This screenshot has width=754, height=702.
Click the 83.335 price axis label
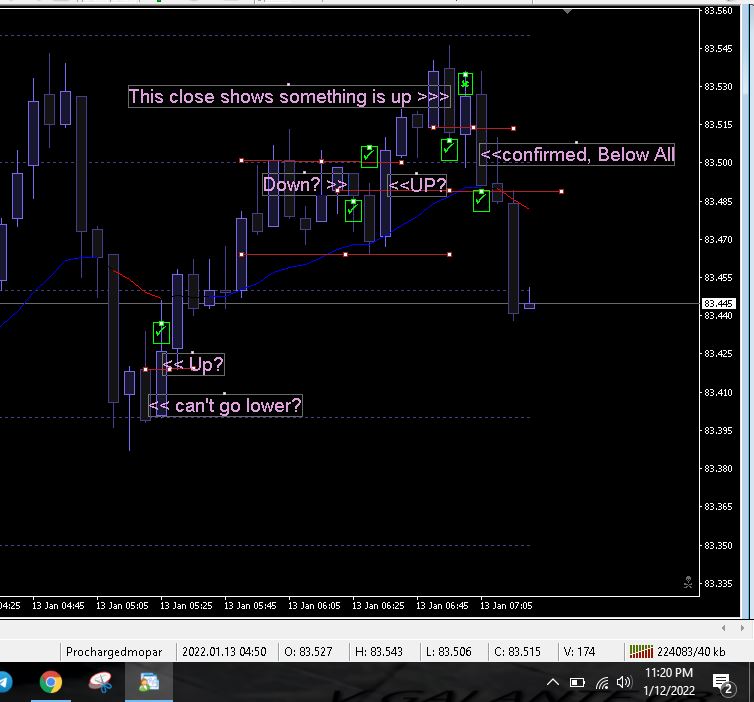[718, 583]
